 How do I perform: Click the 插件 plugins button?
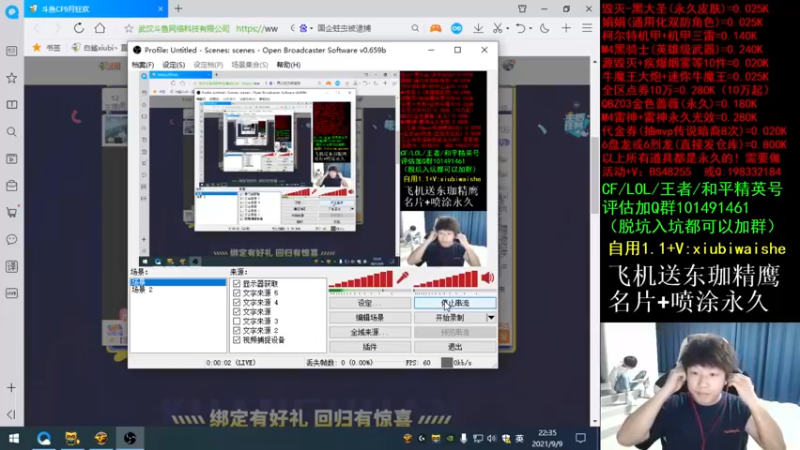click(369, 347)
